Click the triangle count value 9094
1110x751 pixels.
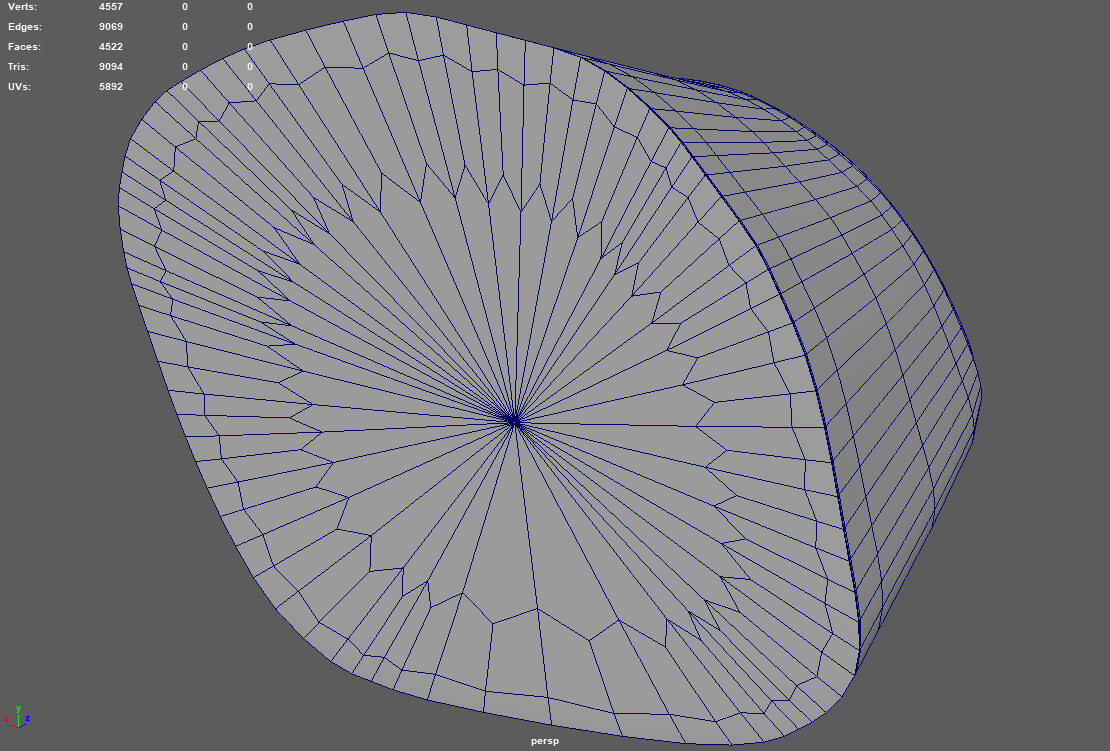[110, 67]
